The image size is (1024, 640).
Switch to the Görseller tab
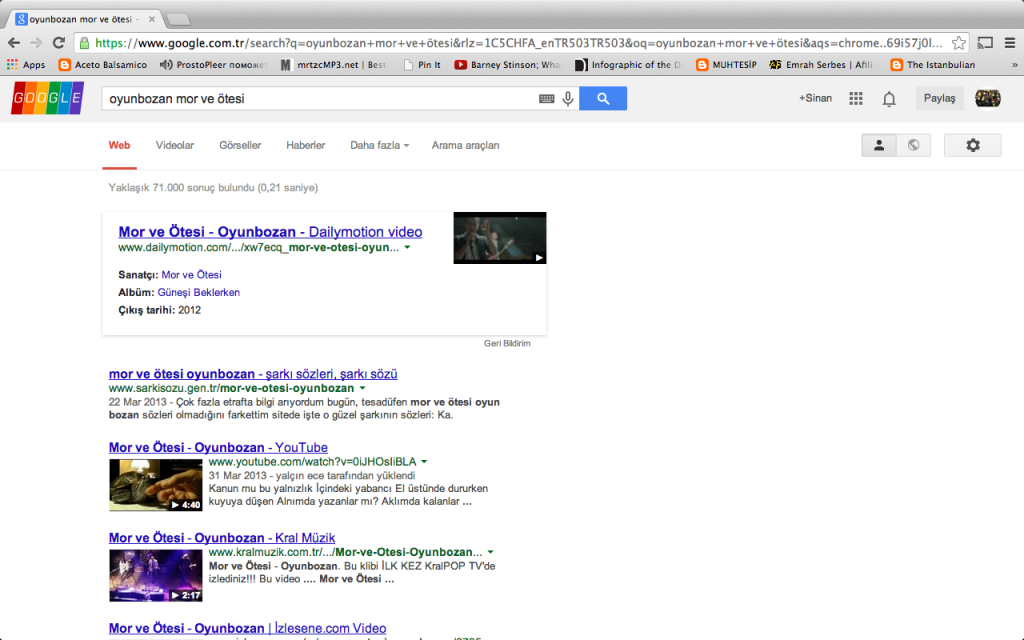click(x=240, y=145)
